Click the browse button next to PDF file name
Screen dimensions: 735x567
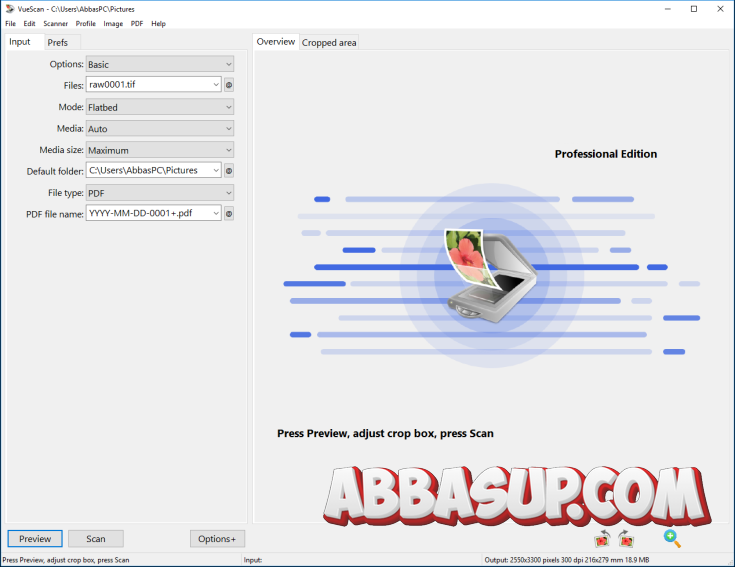coord(229,214)
